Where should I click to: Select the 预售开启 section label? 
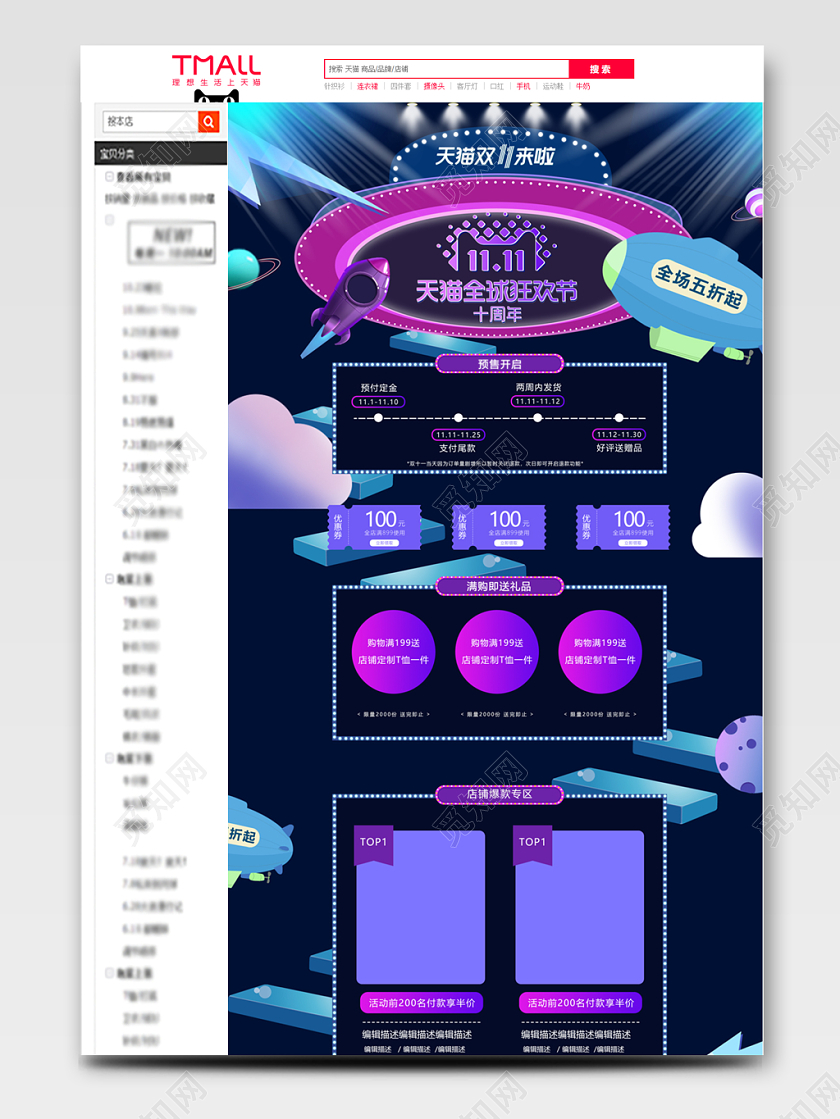(x=499, y=364)
